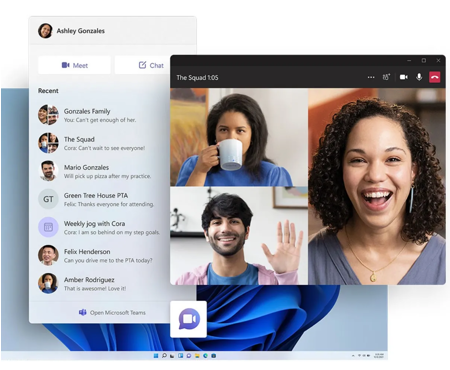The image size is (450, 370).
Task: Open Weekly jog with Cora meeting chat
Action: point(100,227)
